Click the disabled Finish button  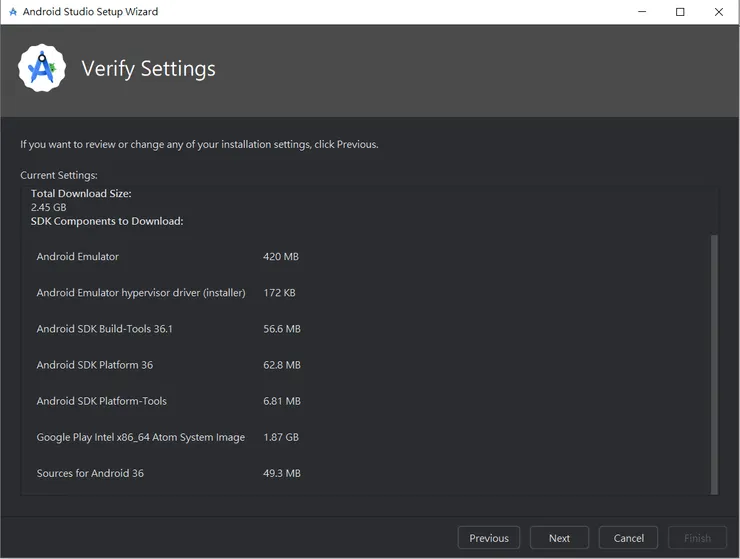coord(697,538)
